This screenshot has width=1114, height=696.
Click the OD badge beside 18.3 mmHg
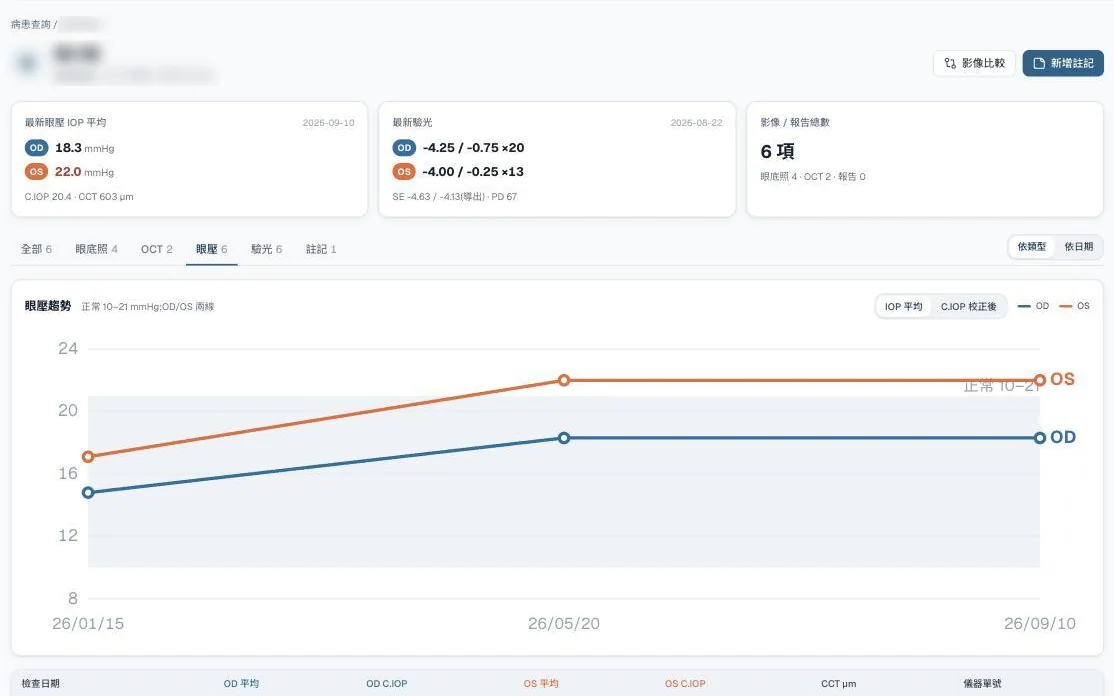(37, 148)
